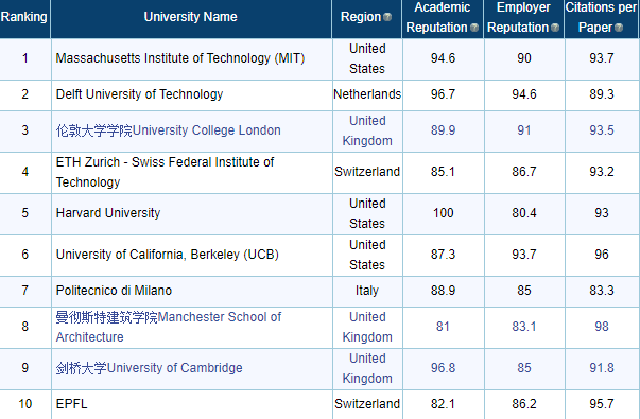This screenshot has width=640, height=419.
Task: Click the University Name column header
Action: coord(191,17)
